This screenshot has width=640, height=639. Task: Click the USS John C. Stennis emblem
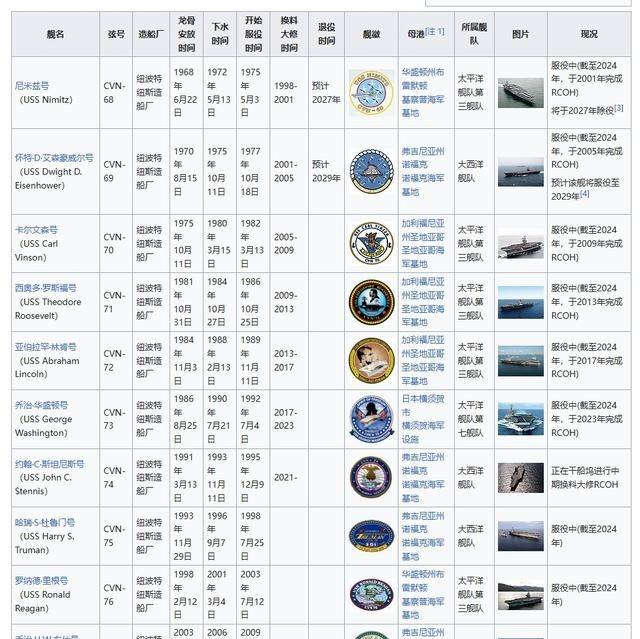coord(371,477)
